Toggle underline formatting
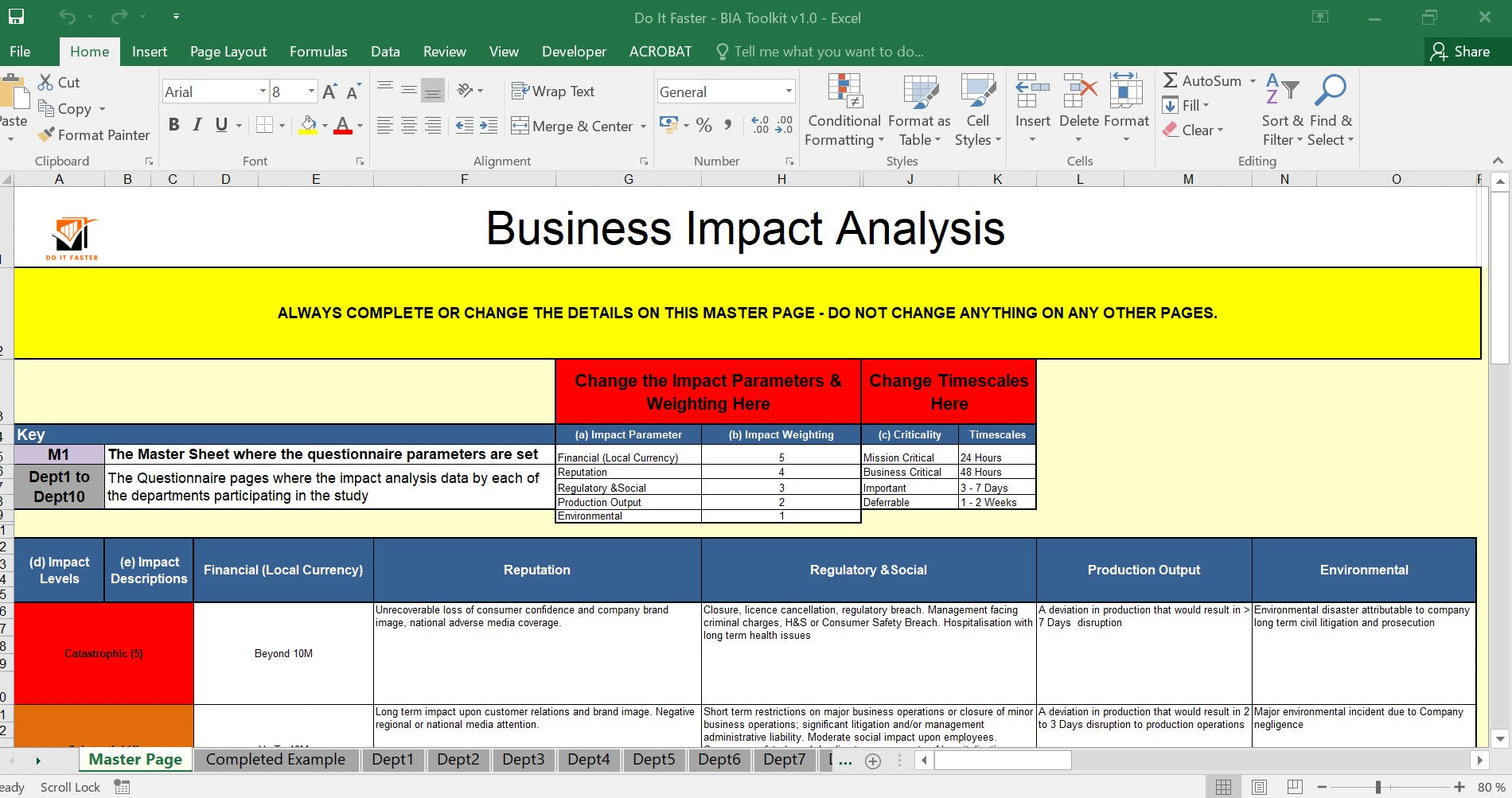 click(221, 125)
